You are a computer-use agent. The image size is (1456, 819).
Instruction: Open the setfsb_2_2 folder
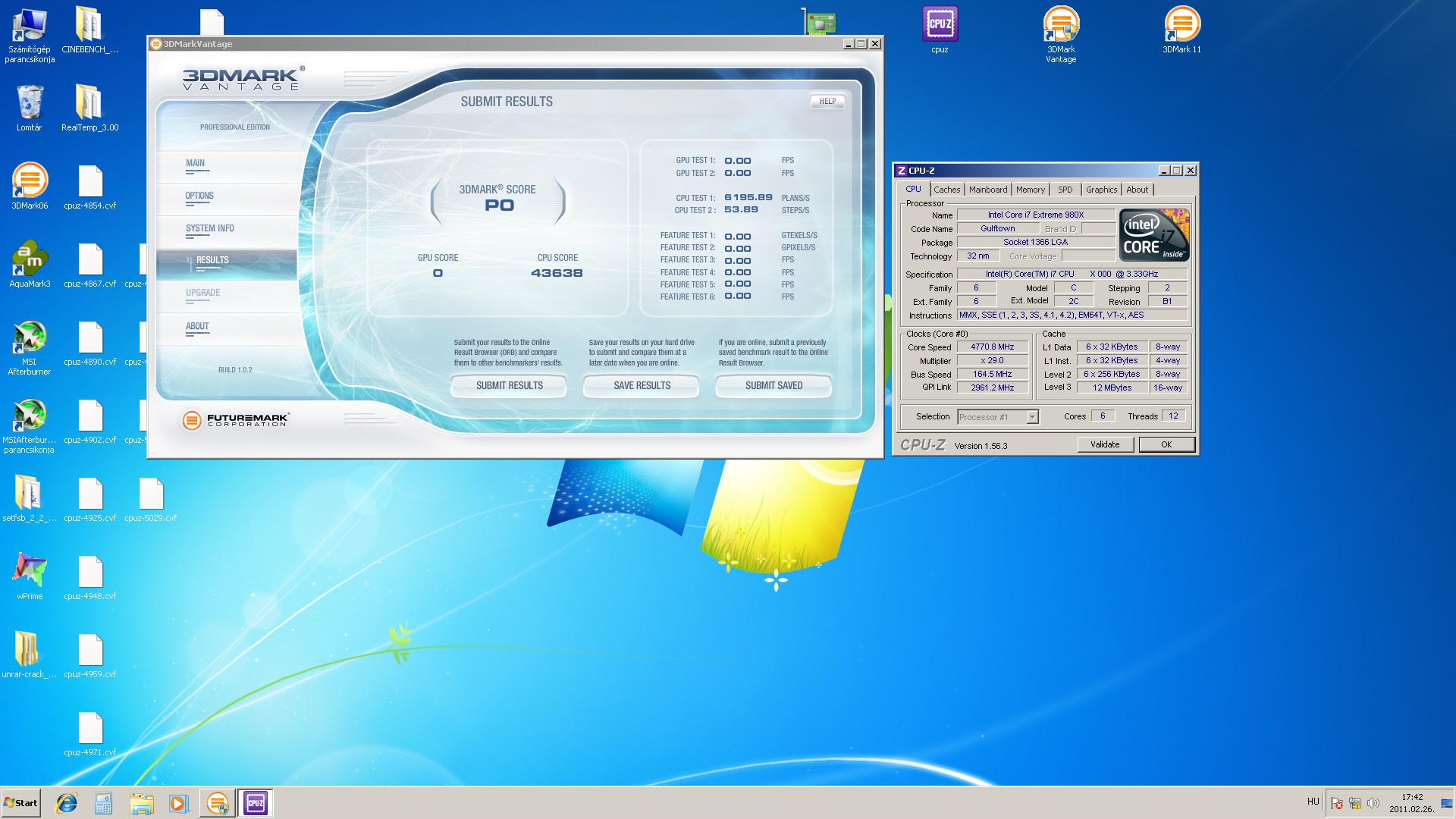[30, 499]
